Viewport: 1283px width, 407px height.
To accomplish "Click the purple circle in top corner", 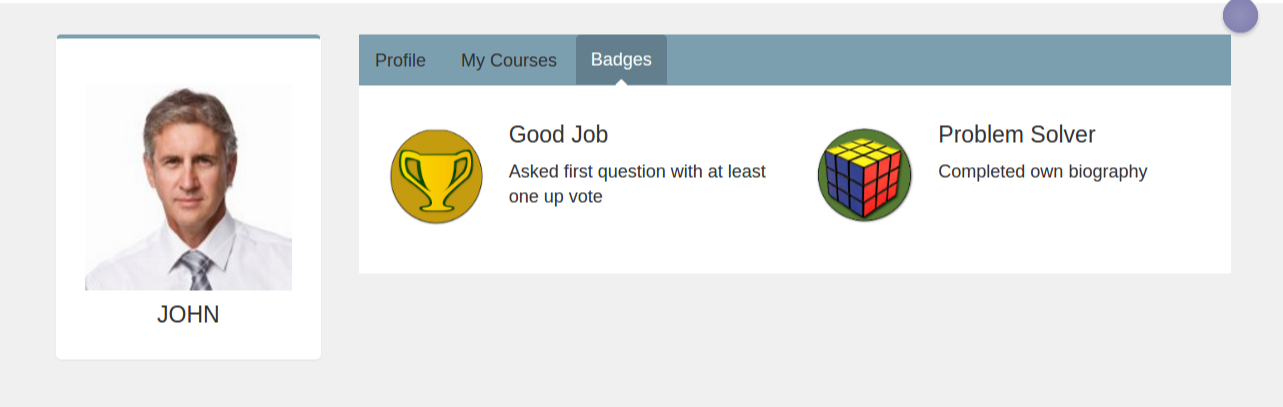I will click(1240, 15).
